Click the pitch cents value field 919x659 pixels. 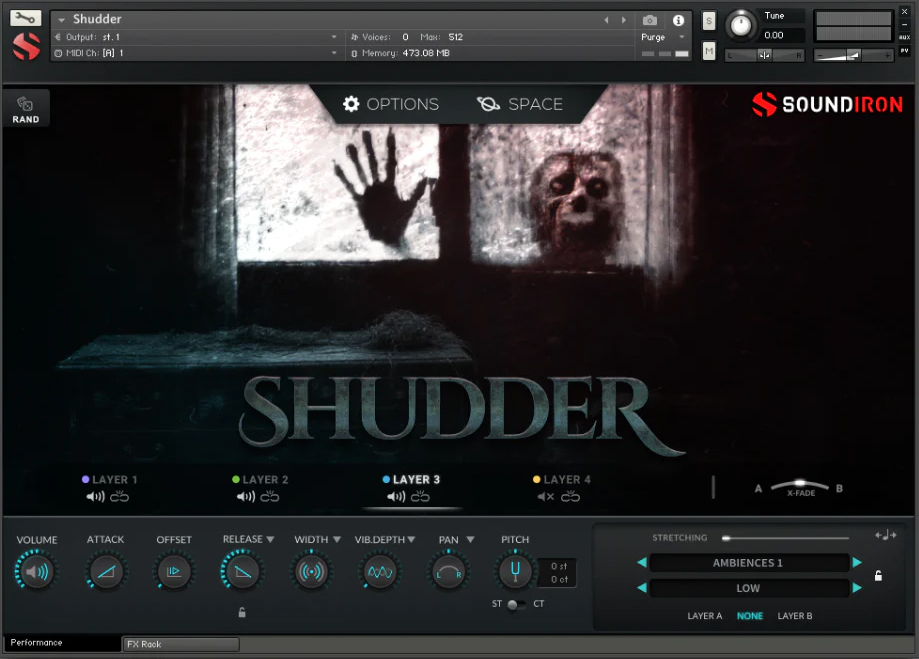pyautogui.click(x=559, y=579)
